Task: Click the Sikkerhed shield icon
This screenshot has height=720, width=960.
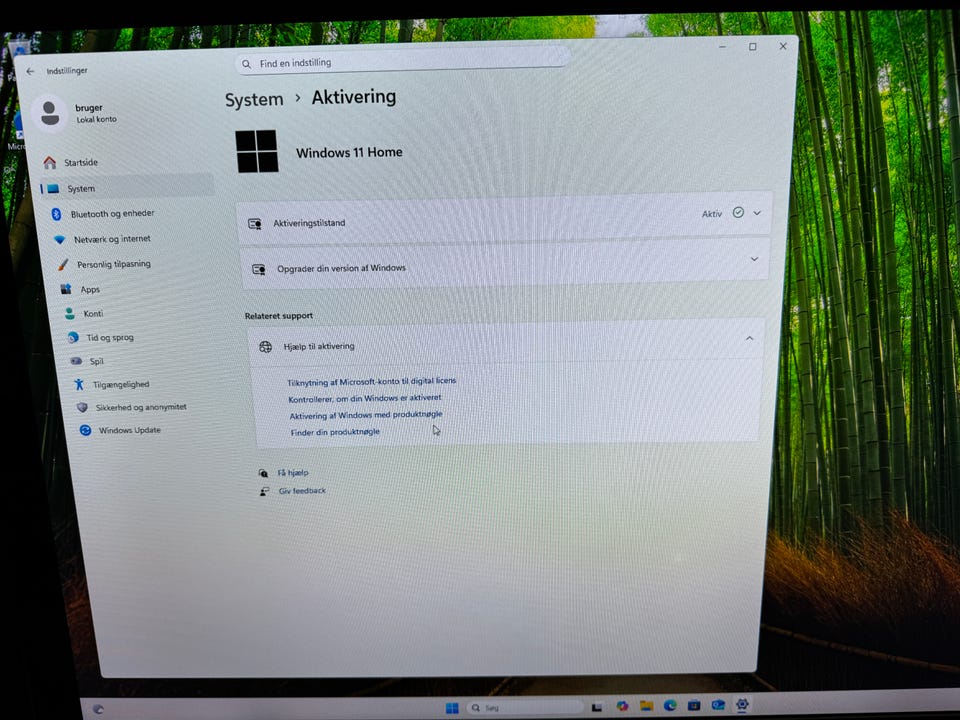Action: pyautogui.click(x=82, y=408)
